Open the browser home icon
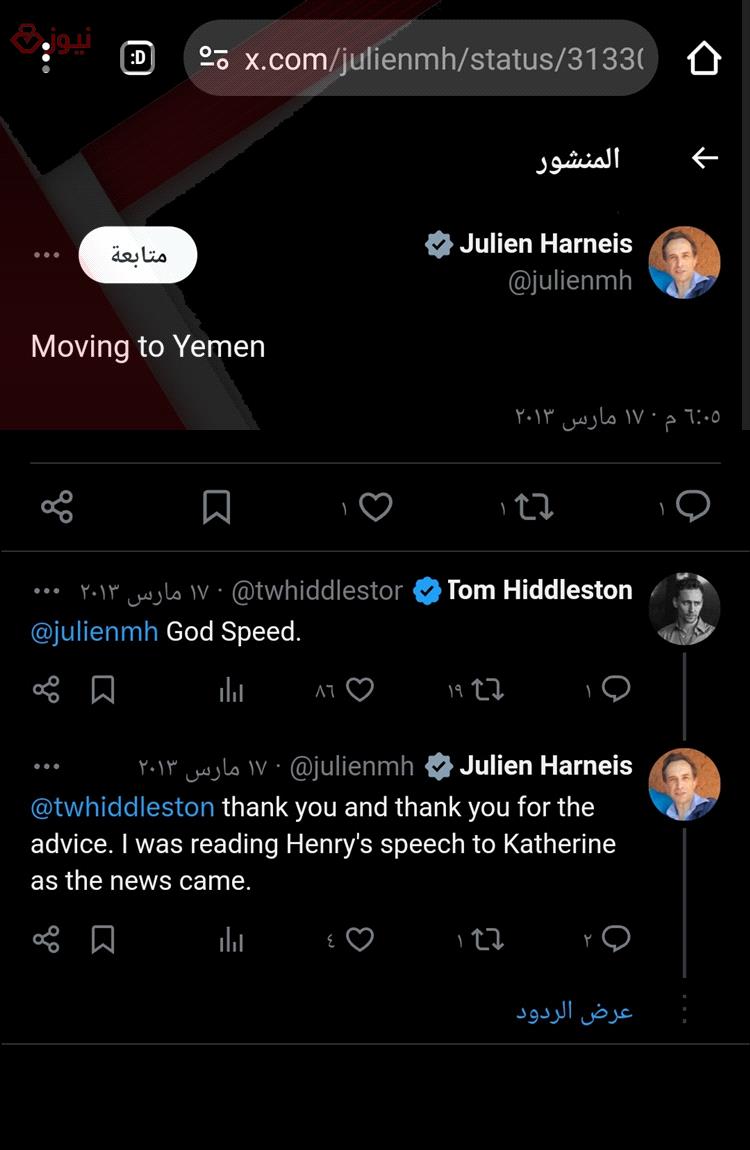This screenshot has height=1150, width=750. coord(704,59)
